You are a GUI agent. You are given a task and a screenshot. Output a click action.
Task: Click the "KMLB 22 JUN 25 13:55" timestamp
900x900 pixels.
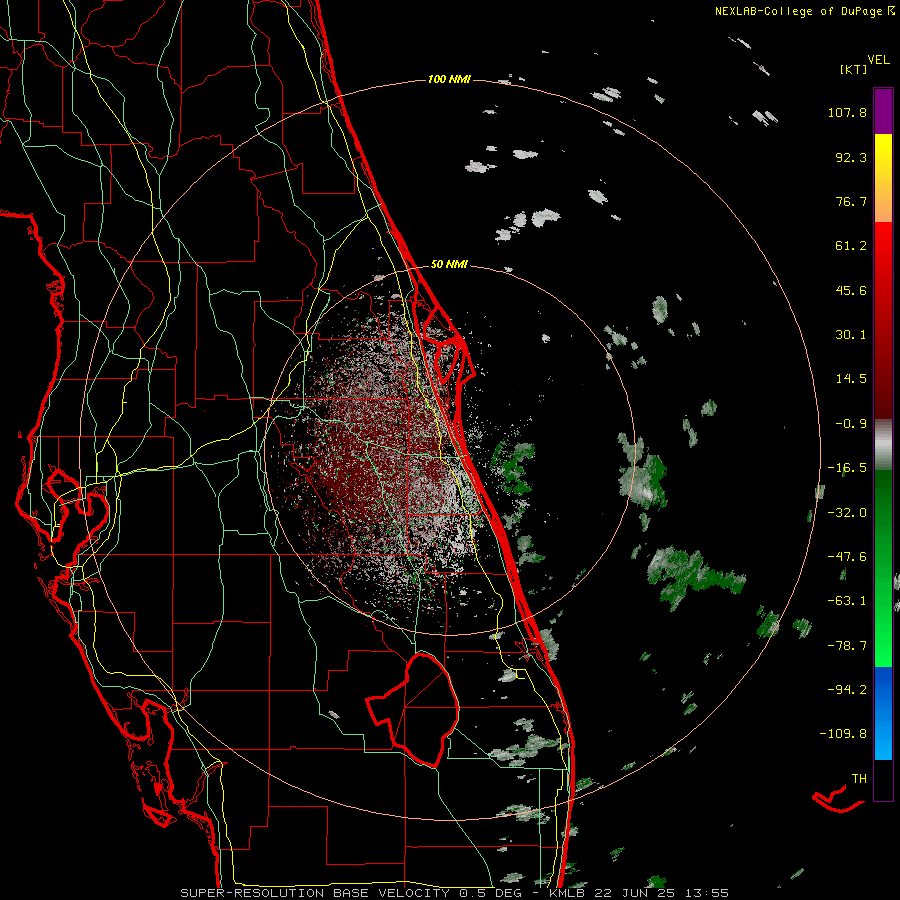639,893
